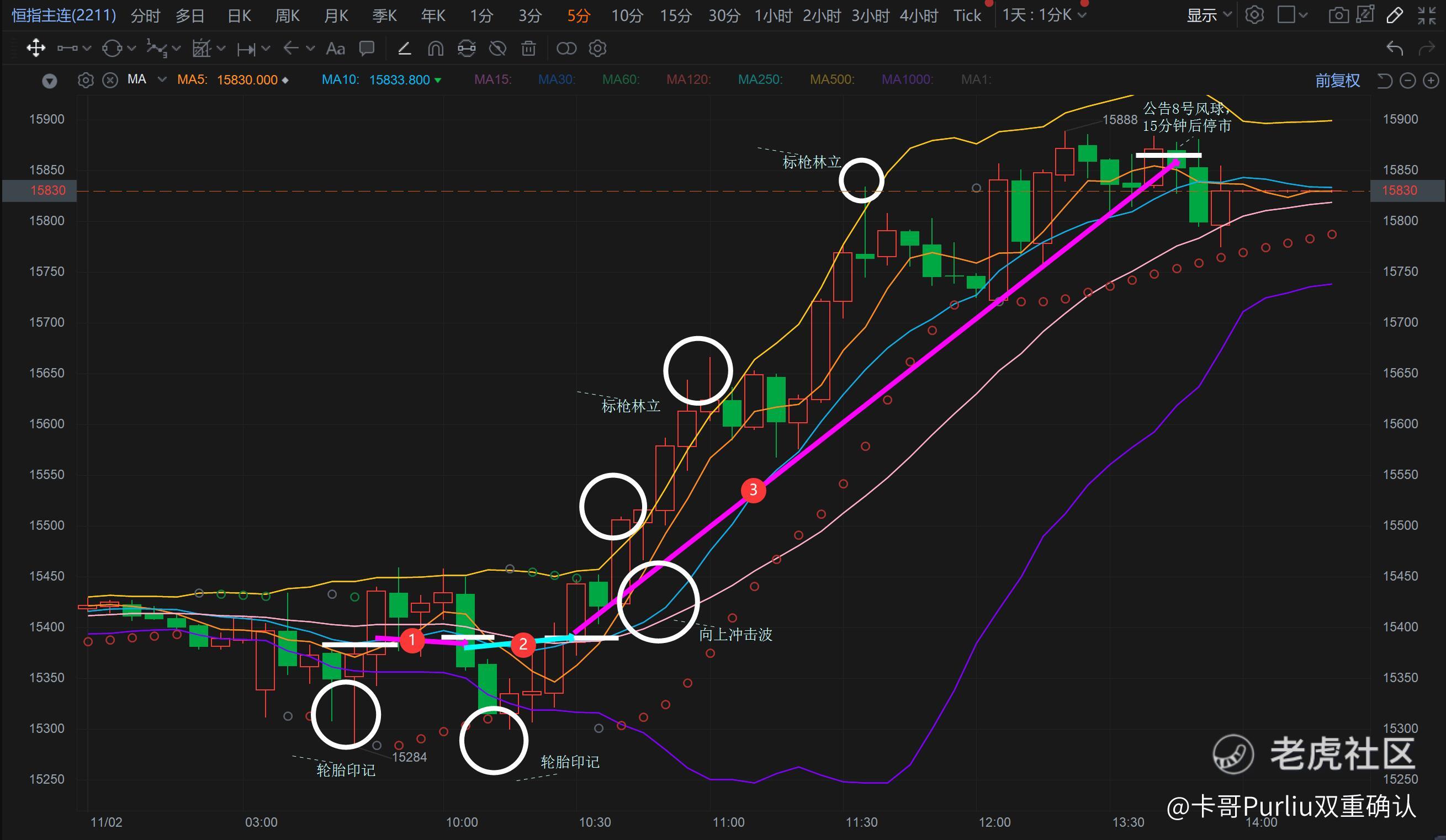Expand range measurement tool options arrow
The height and width of the screenshot is (840, 1446).
pos(266,48)
